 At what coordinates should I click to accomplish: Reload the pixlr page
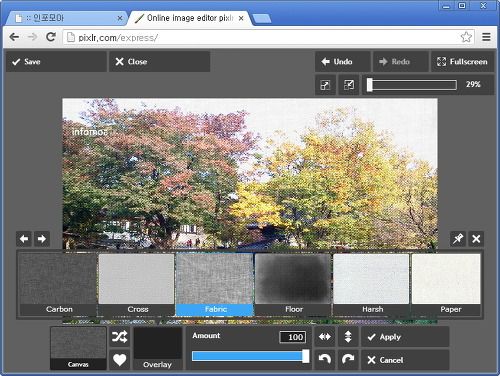point(51,37)
